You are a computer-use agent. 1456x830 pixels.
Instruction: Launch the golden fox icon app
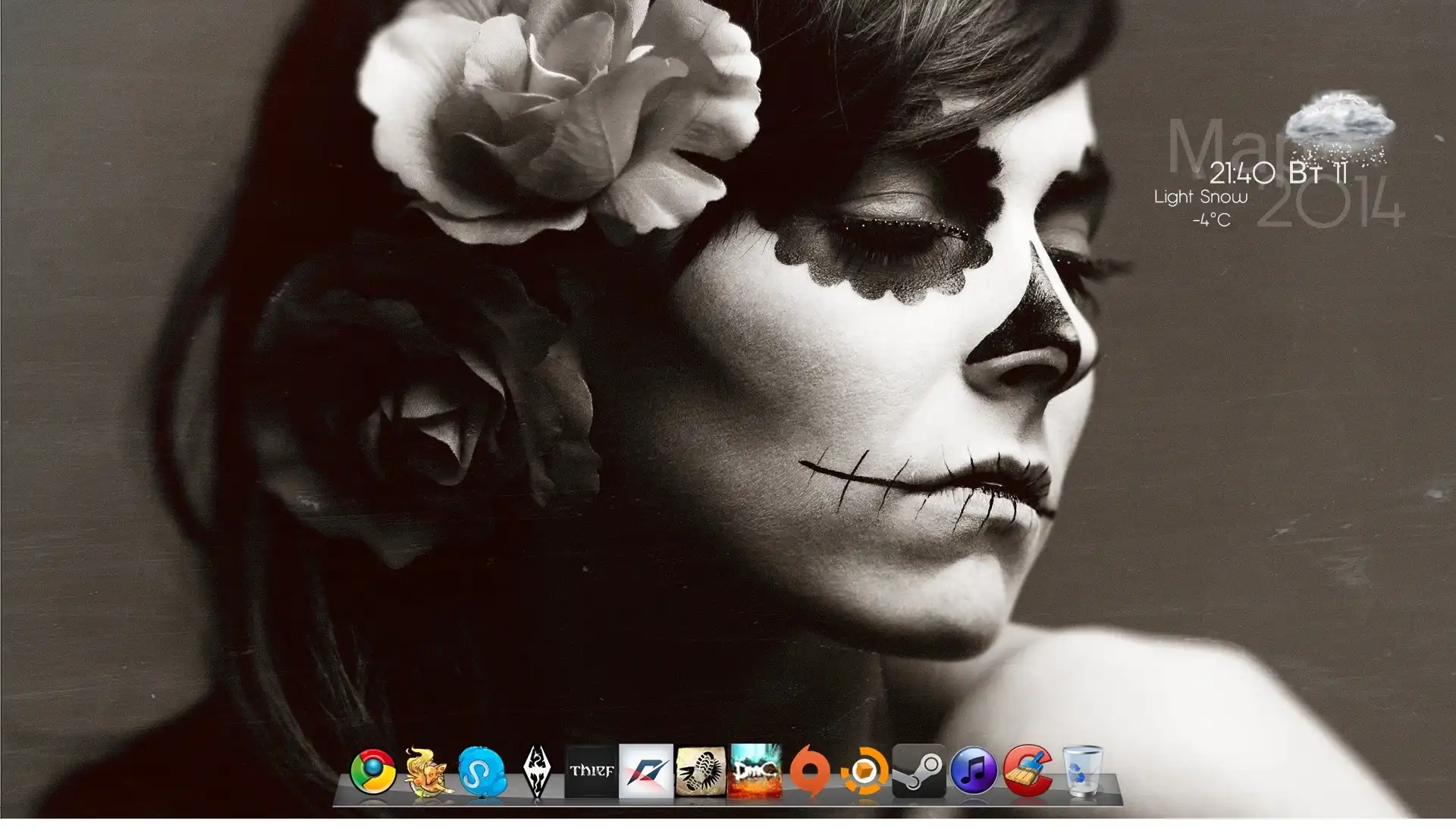coord(427,771)
